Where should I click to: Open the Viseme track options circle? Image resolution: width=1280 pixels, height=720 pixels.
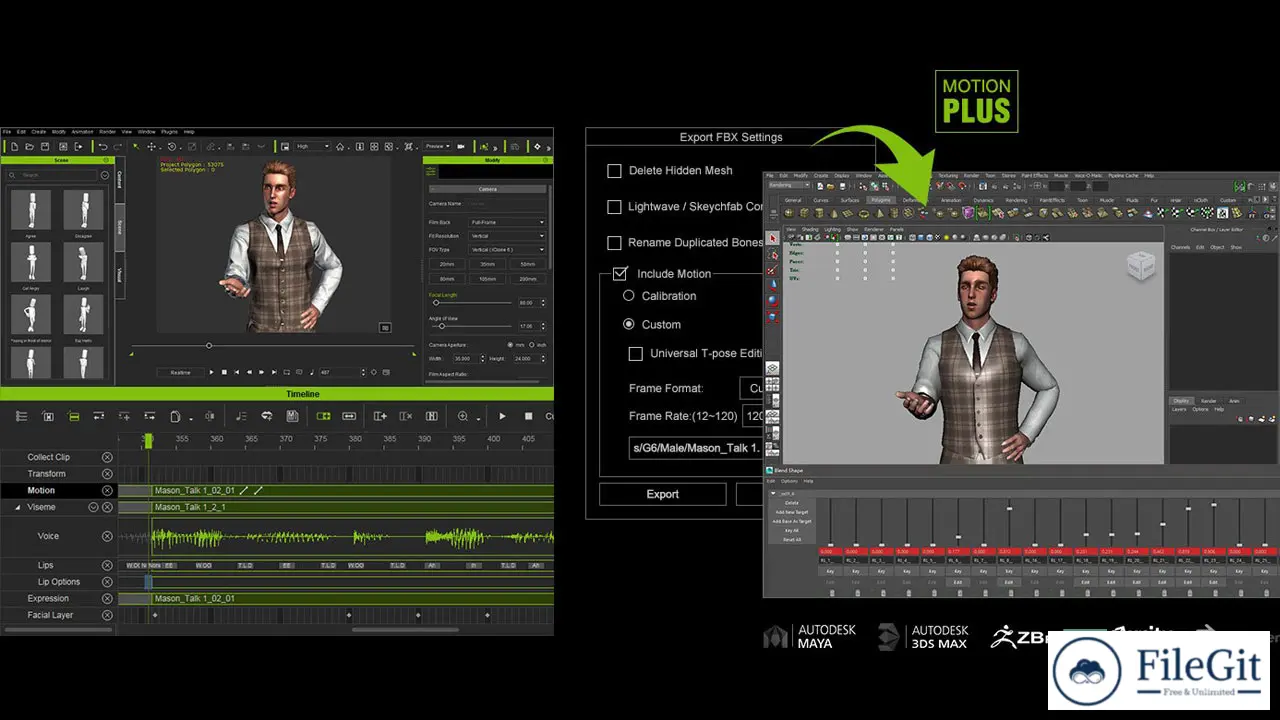93,507
